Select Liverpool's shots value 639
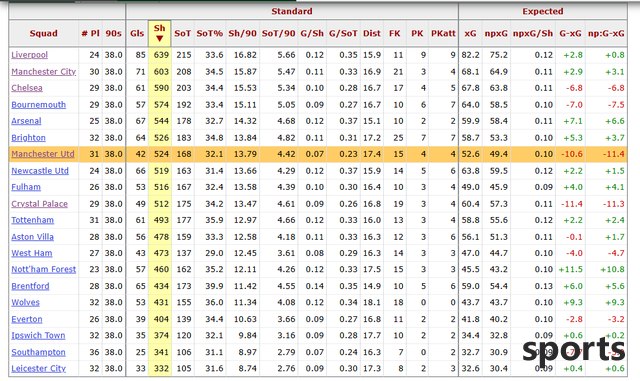Image resolution: width=640 pixels, height=381 pixels. point(161,55)
